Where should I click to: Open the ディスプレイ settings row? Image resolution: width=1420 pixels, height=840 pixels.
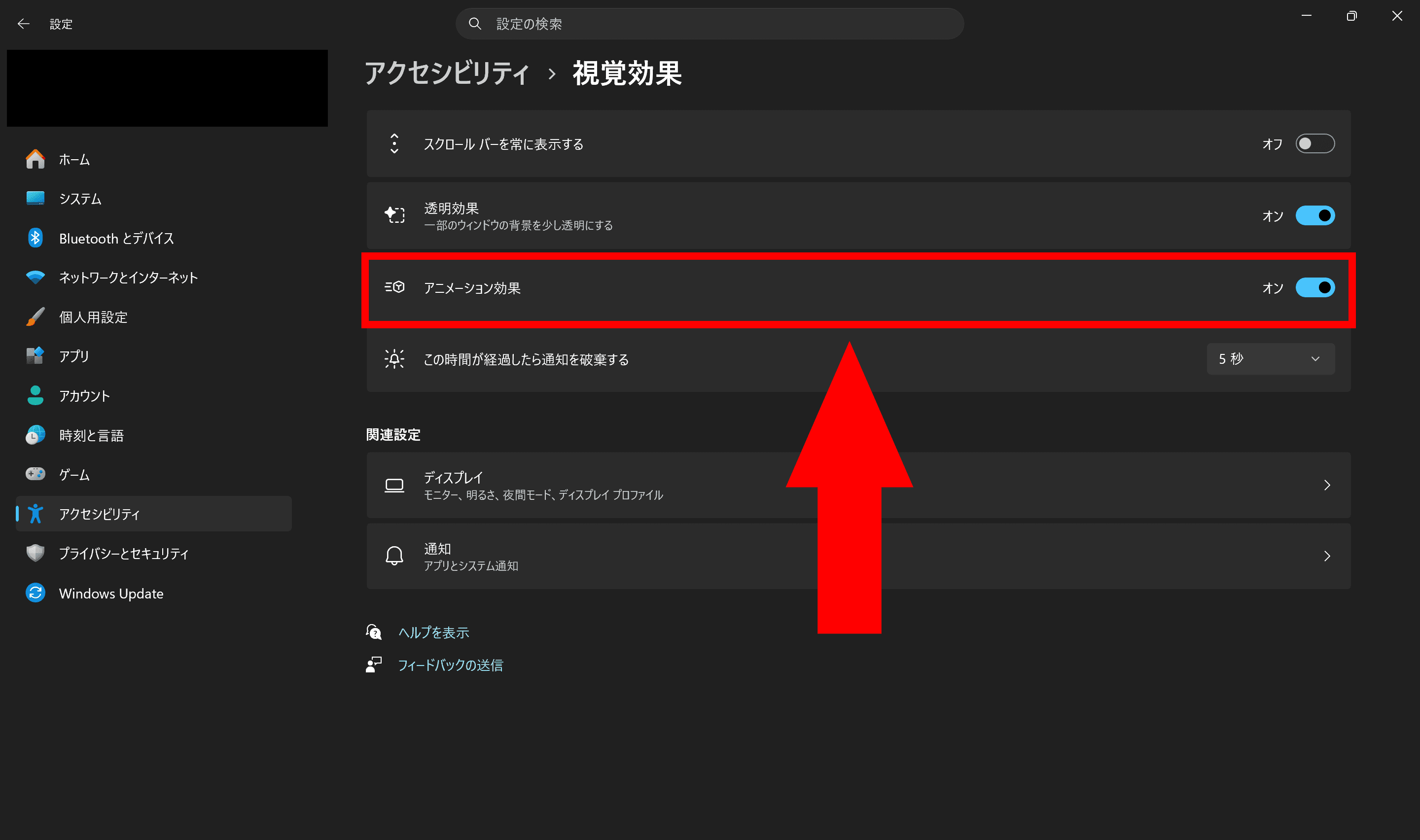(x=858, y=485)
